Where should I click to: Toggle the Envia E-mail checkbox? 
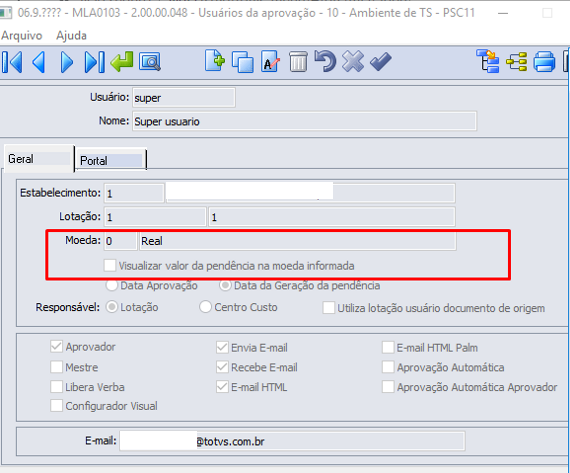click(x=222, y=347)
